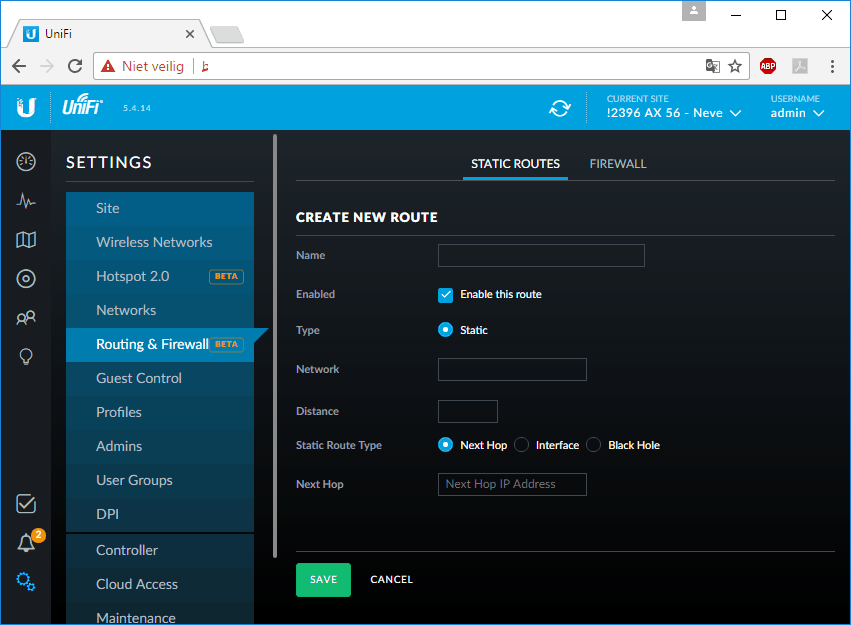Click the PDF extension icon in toolbar

(800, 66)
